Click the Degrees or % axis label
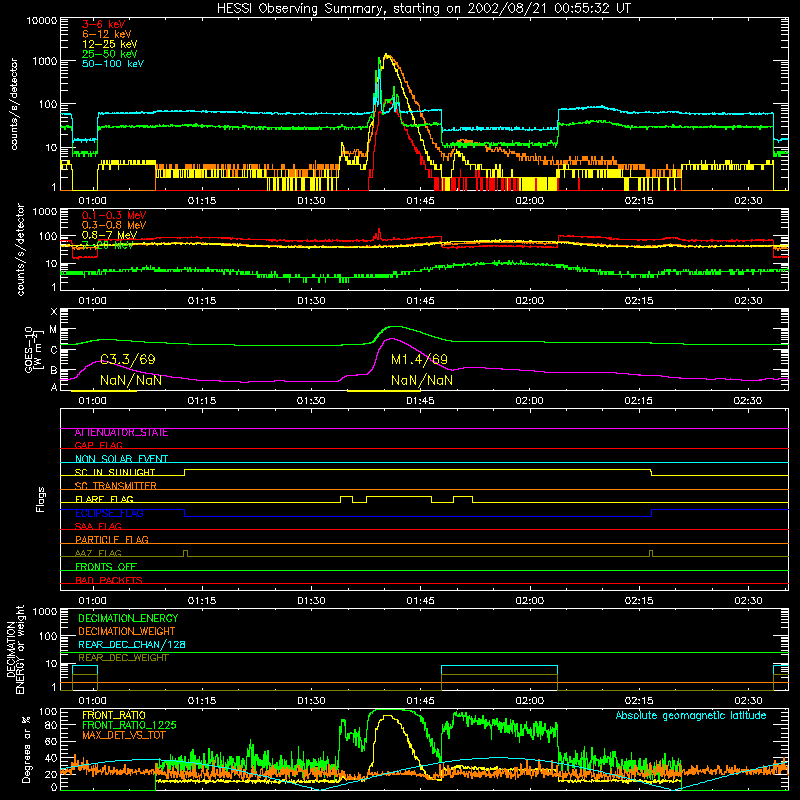800x800 pixels. tap(26, 749)
